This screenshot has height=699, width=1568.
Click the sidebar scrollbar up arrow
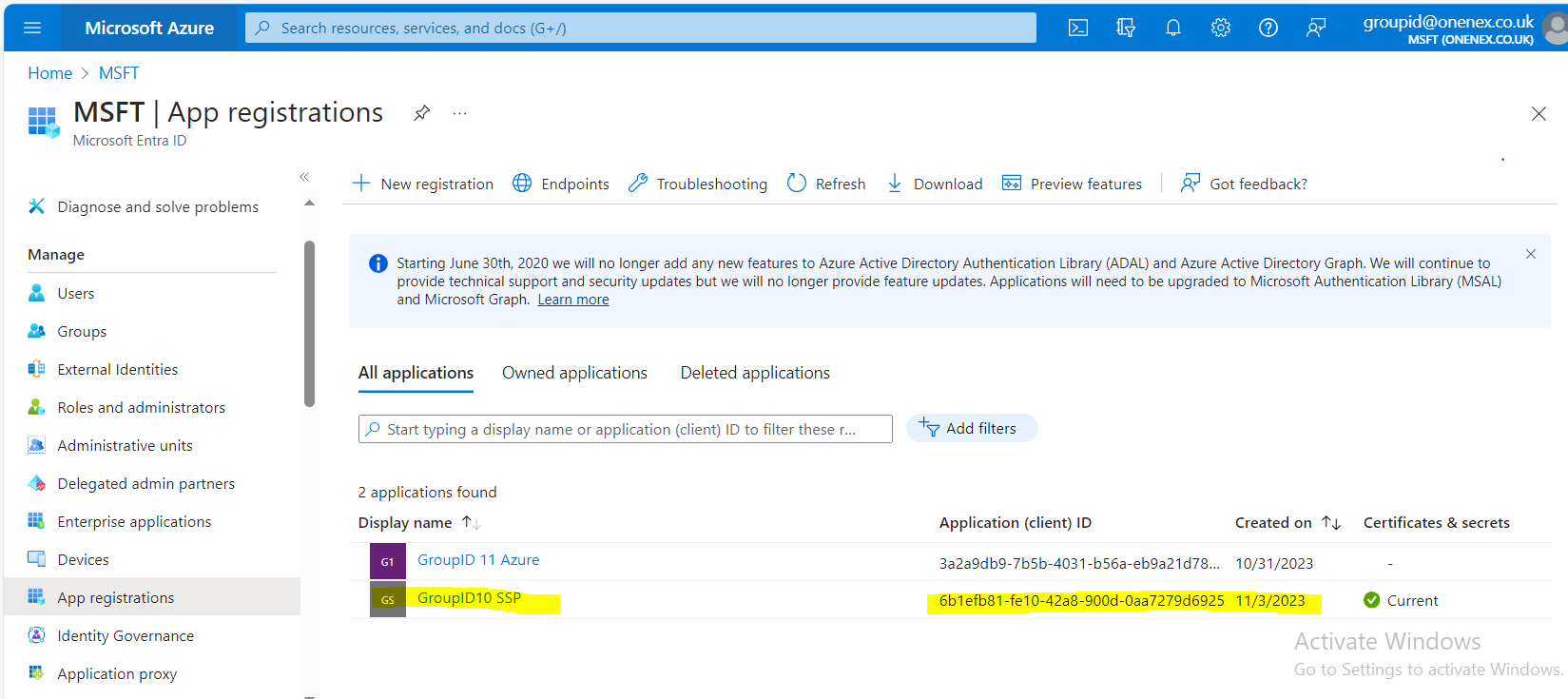click(x=309, y=203)
